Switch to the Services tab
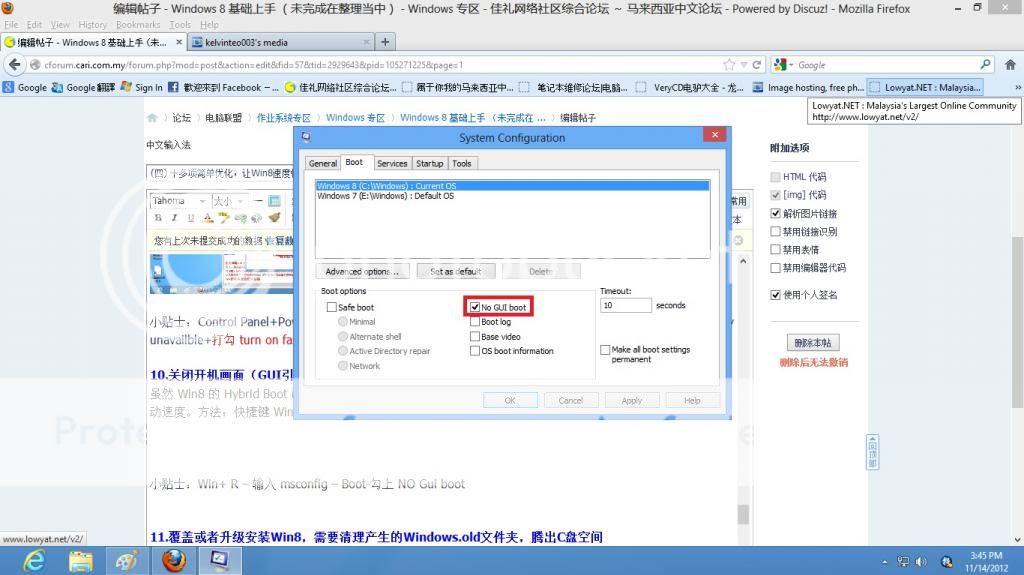The width and height of the screenshot is (1024, 575). pyautogui.click(x=392, y=163)
